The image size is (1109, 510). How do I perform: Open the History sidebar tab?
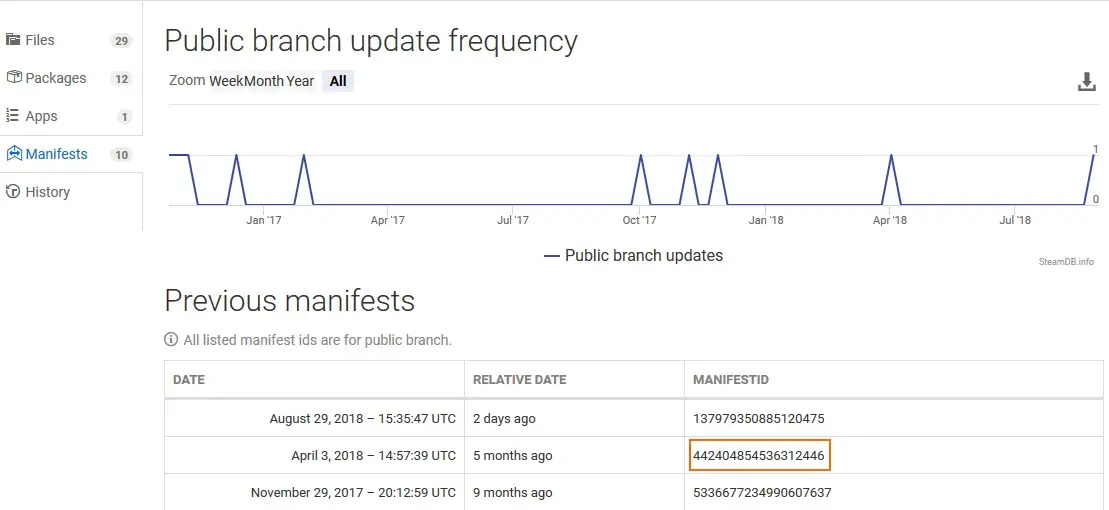71,192
